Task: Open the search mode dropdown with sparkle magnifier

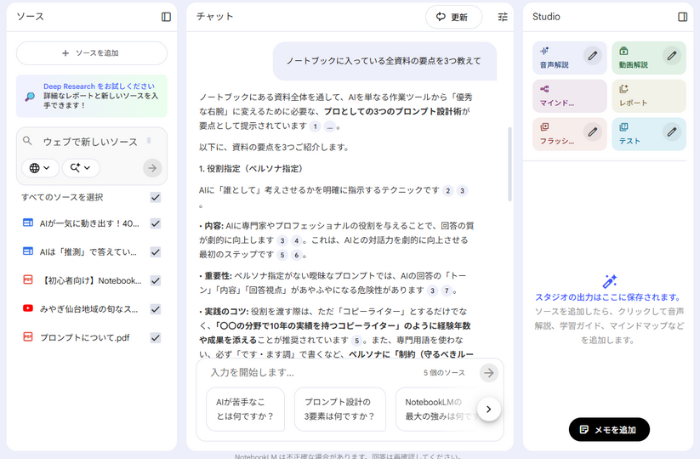Action: pos(80,168)
